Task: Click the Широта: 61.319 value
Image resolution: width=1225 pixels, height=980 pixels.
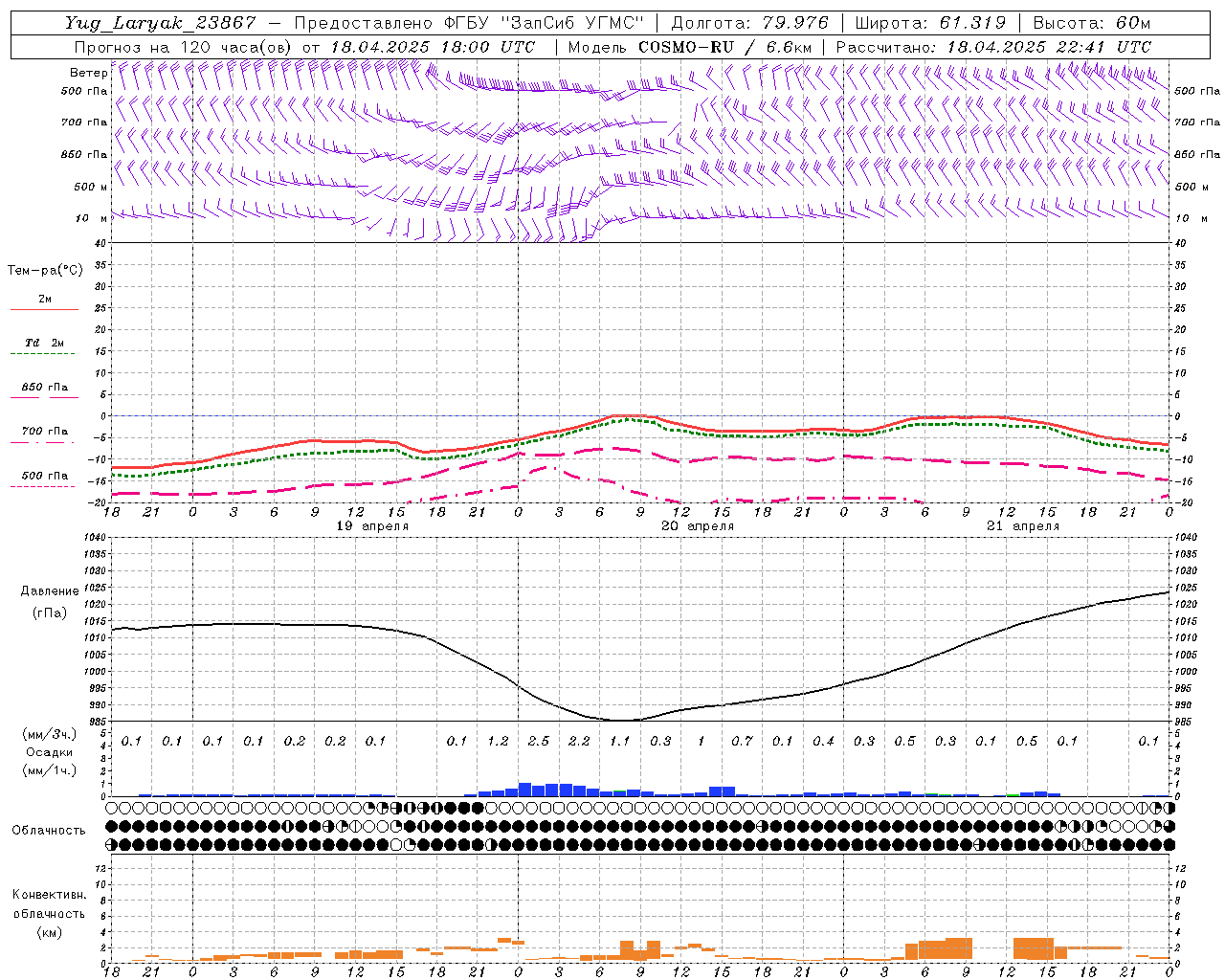Action: [x=930, y=23]
